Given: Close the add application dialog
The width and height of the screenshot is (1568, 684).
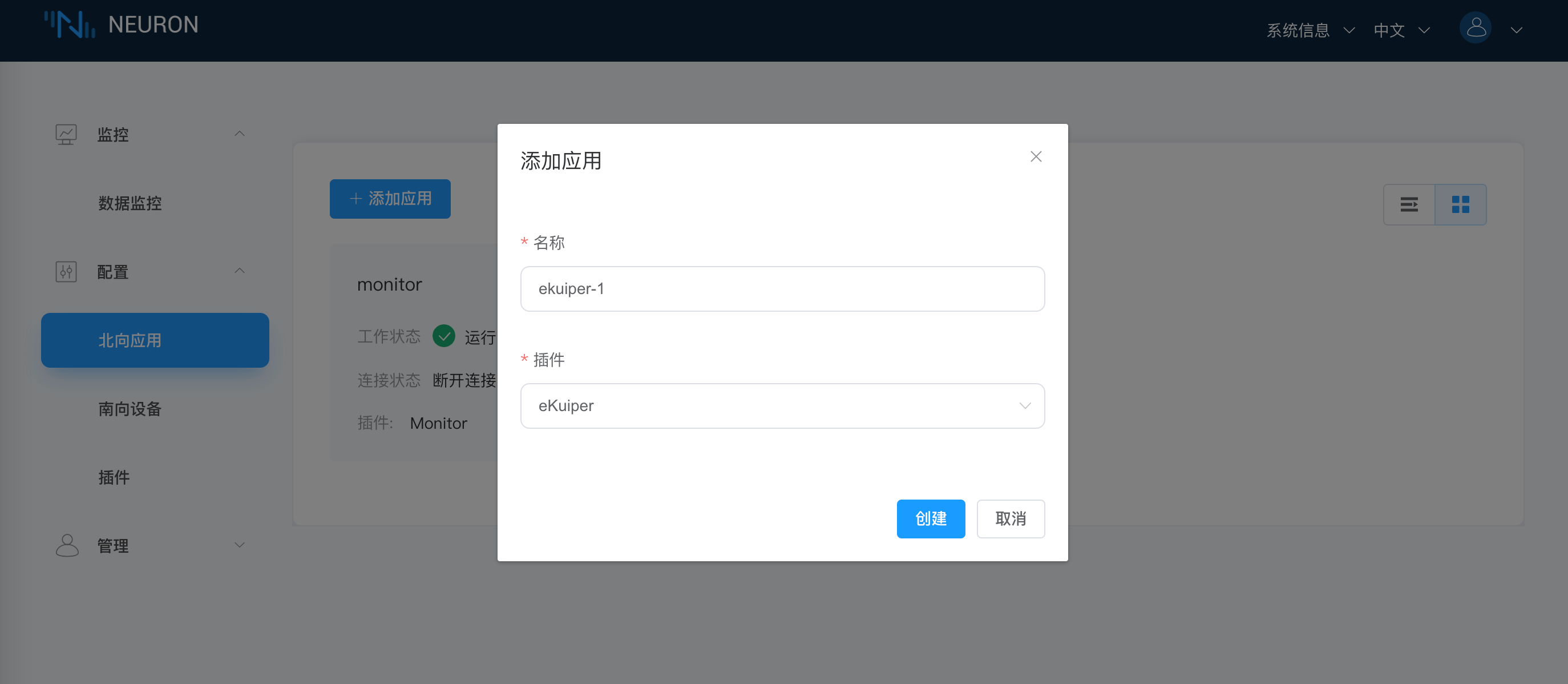Looking at the screenshot, I should tap(1036, 157).
